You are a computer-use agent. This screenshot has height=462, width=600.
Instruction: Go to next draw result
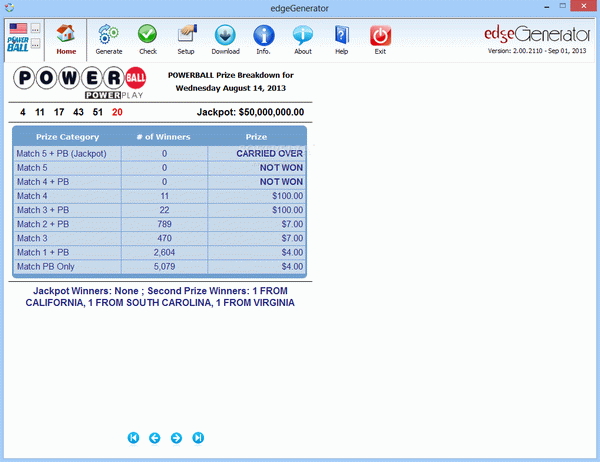click(176, 438)
